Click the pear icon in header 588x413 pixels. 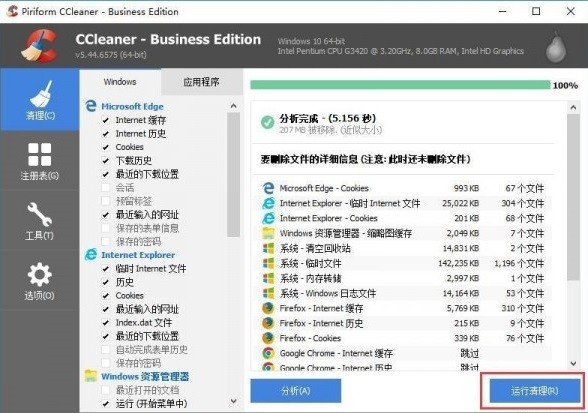[556, 48]
